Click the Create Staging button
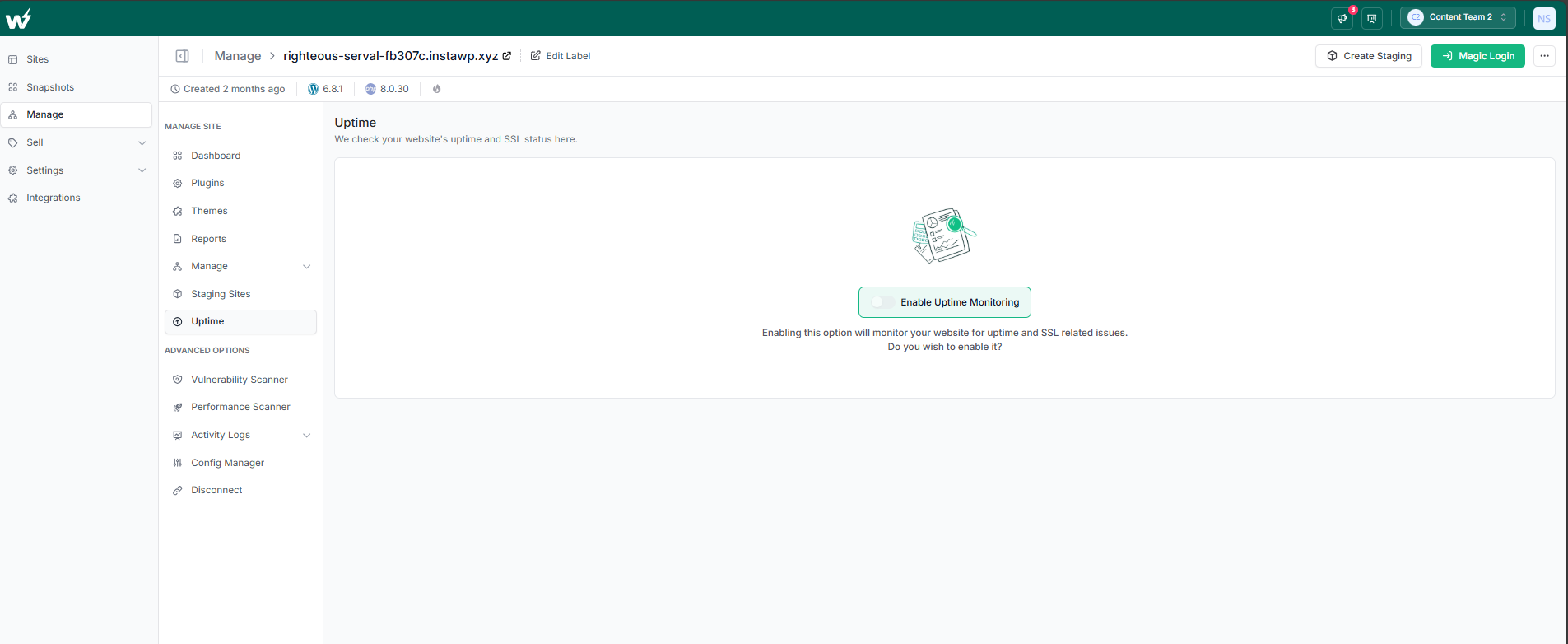The image size is (1568, 644). (1369, 56)
